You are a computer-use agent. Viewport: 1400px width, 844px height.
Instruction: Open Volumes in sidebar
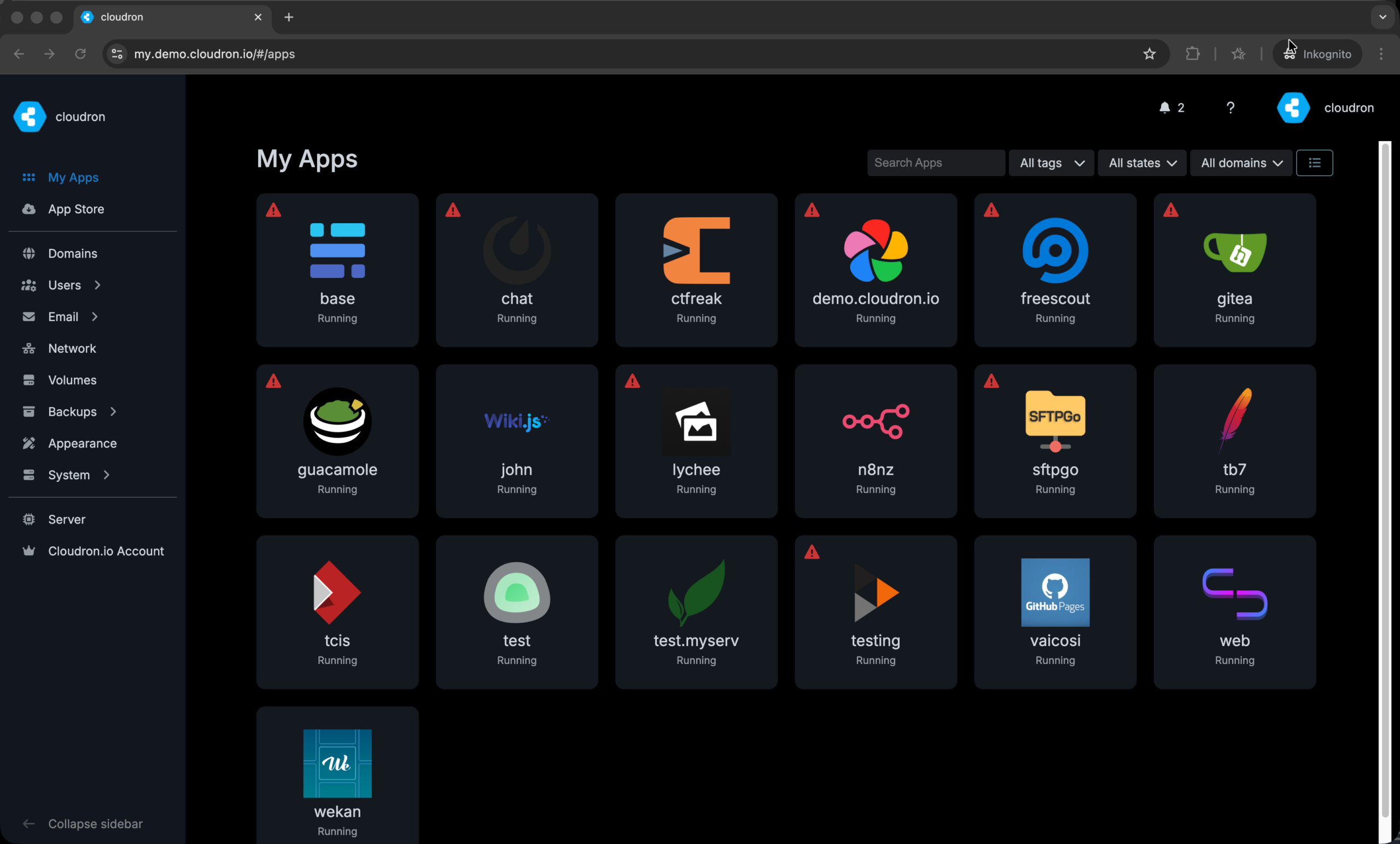[72, 380]
